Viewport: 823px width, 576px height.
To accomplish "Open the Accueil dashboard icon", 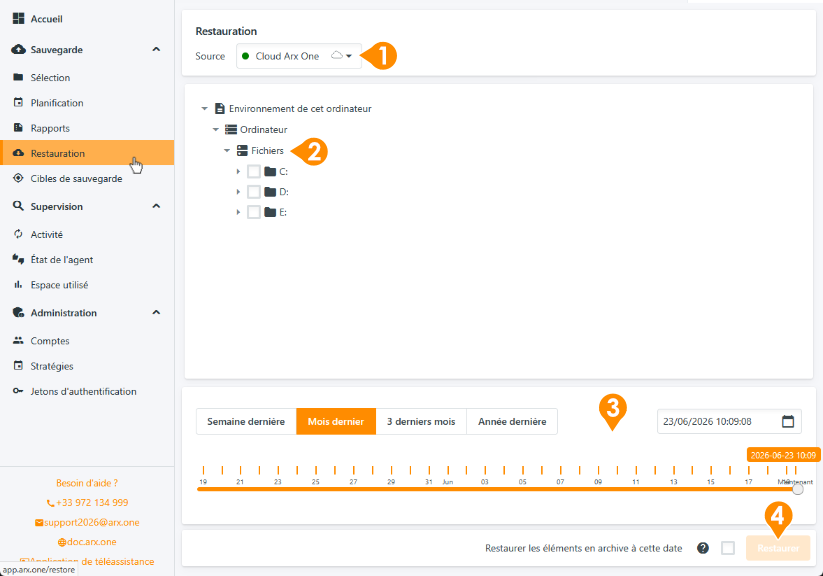I will pos(18,18).
